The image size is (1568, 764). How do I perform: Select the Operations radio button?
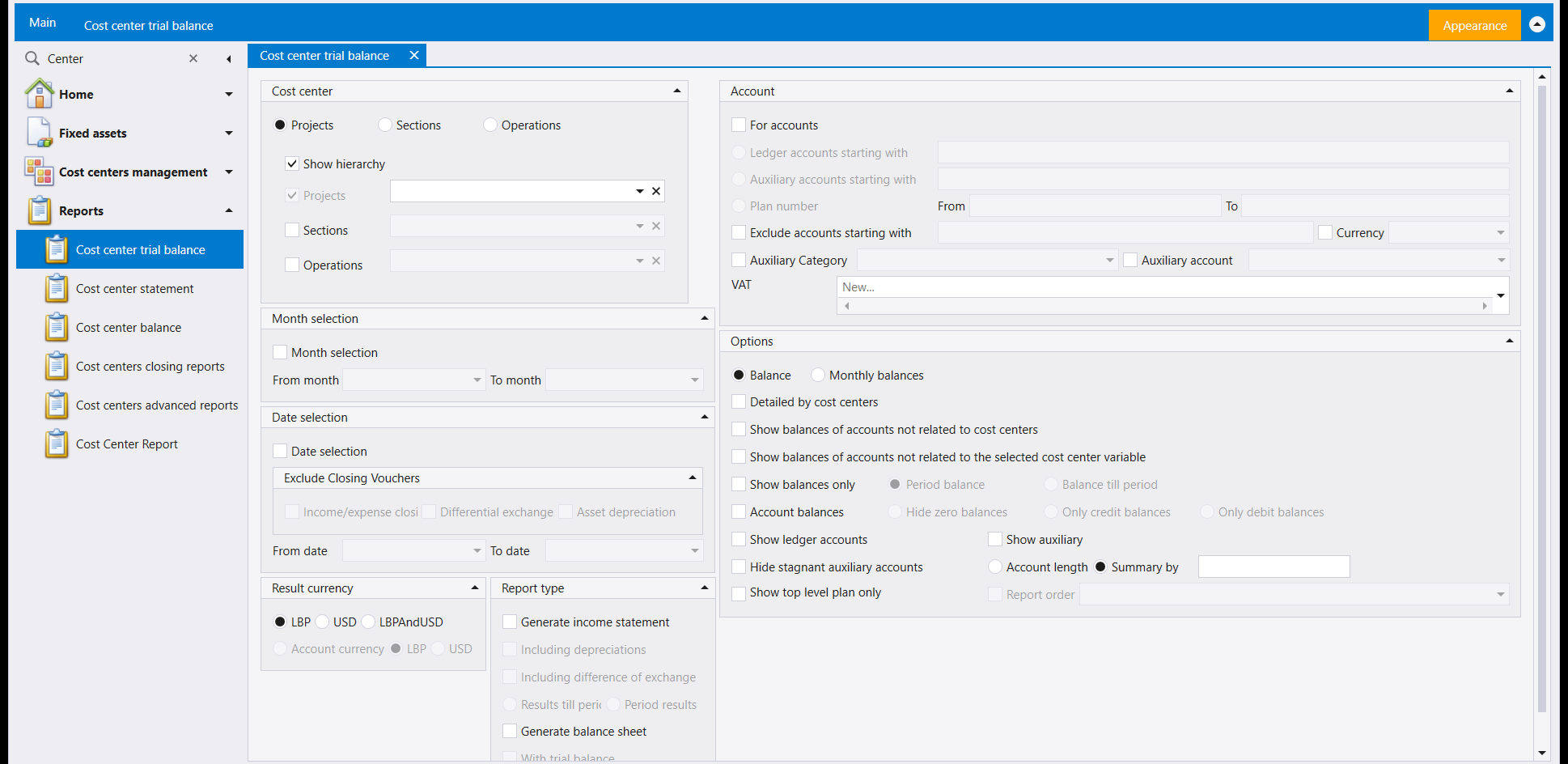[x=490, y=125]
